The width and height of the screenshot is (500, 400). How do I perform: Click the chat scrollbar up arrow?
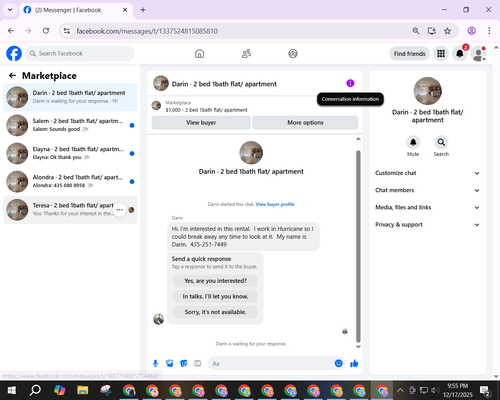[x=358, y=139]
